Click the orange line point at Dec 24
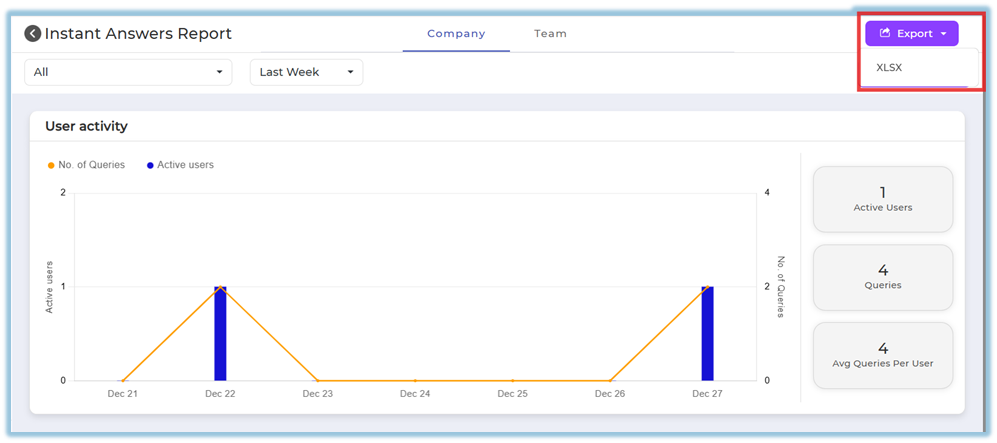 point(415,380)
